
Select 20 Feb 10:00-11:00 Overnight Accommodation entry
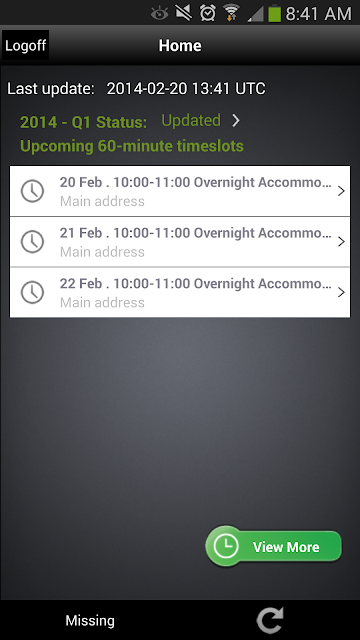[180, 191]
